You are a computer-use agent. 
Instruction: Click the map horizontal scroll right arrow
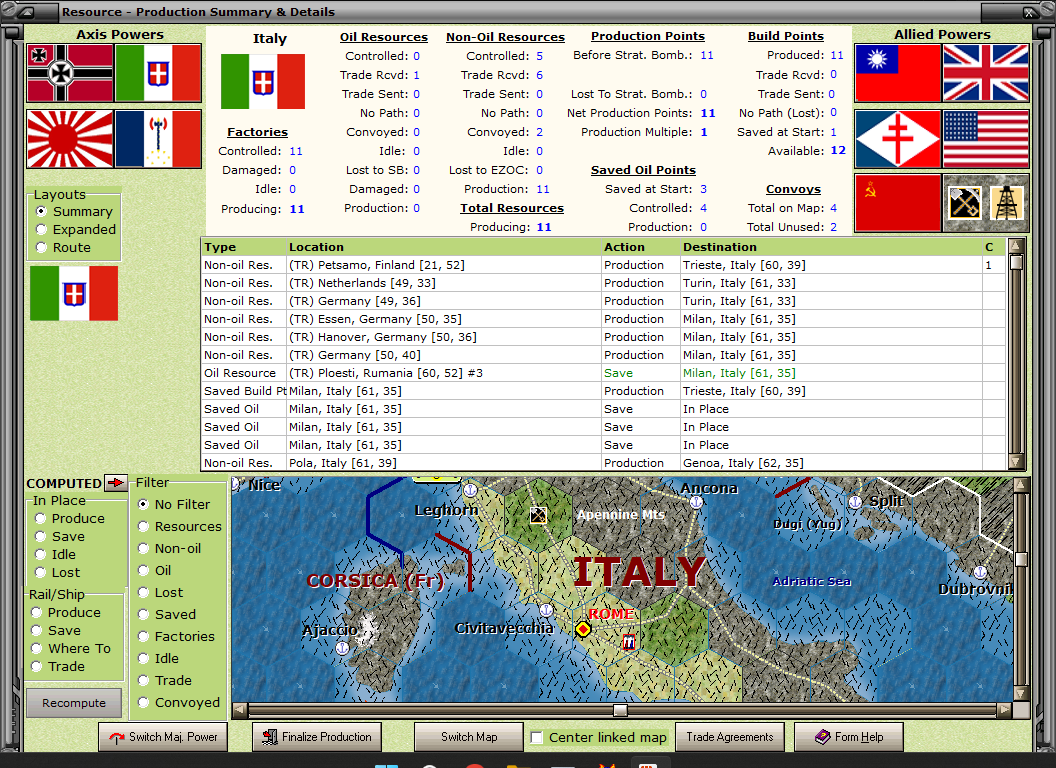(1005, 709)
